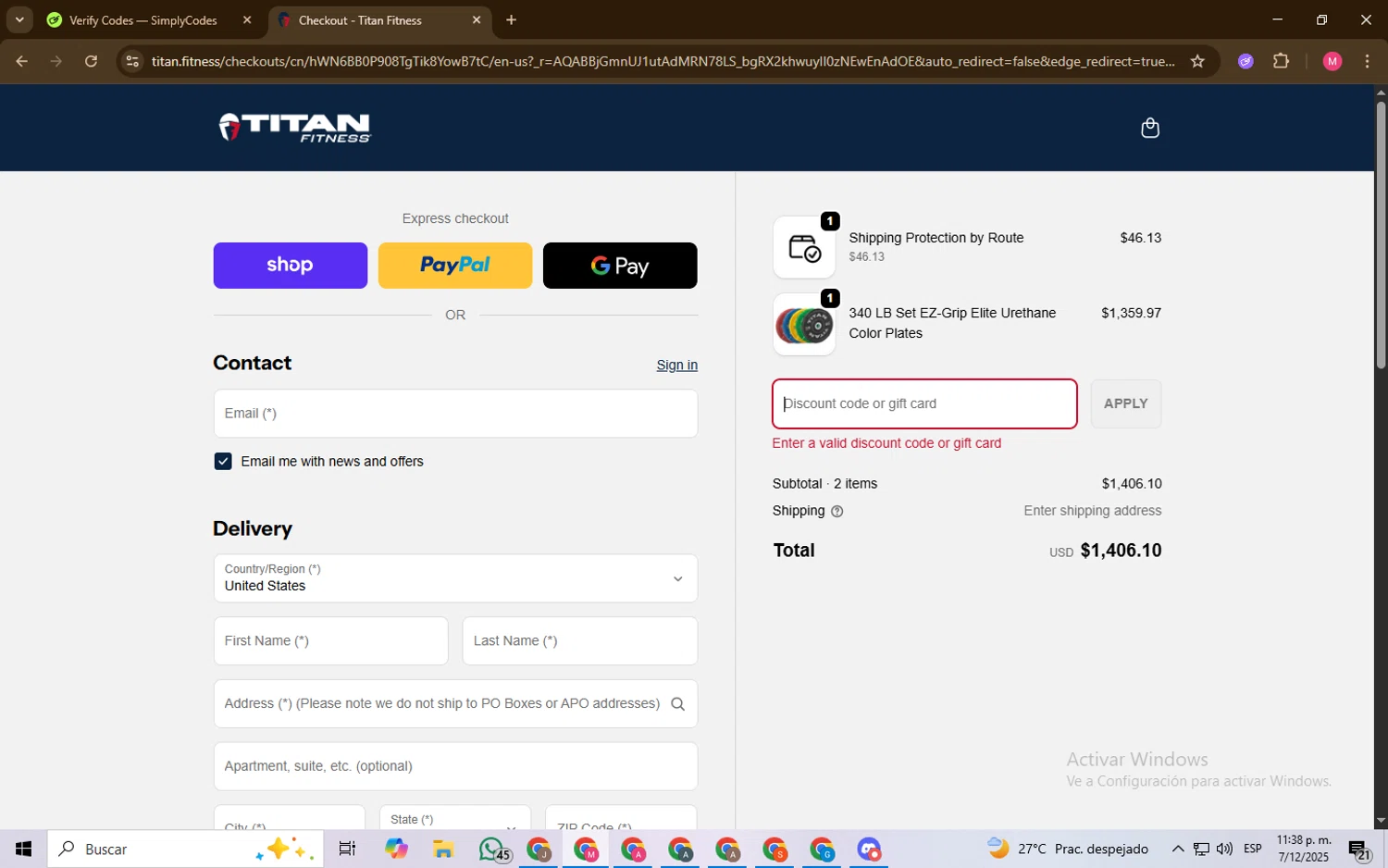This screenshot has width=1388, height=868.
Task: Close the Verify Codes SimplyCodes tab
Action: pyautogui.click(x=247, y=19)
